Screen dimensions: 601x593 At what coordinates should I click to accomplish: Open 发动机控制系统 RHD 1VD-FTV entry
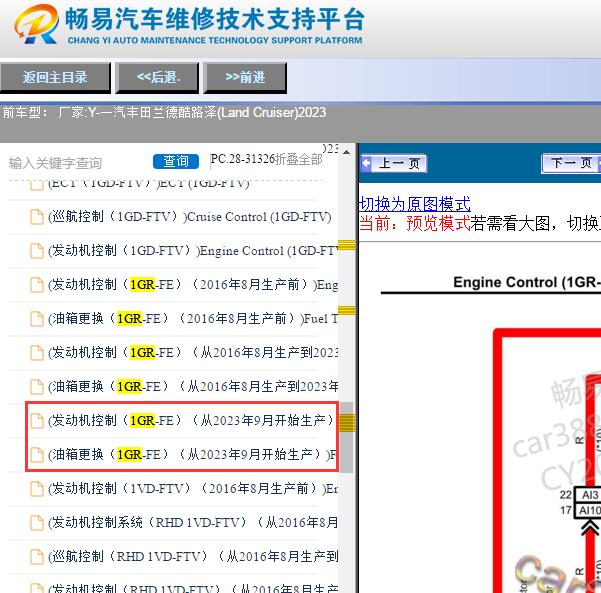(x=193, y=522)
